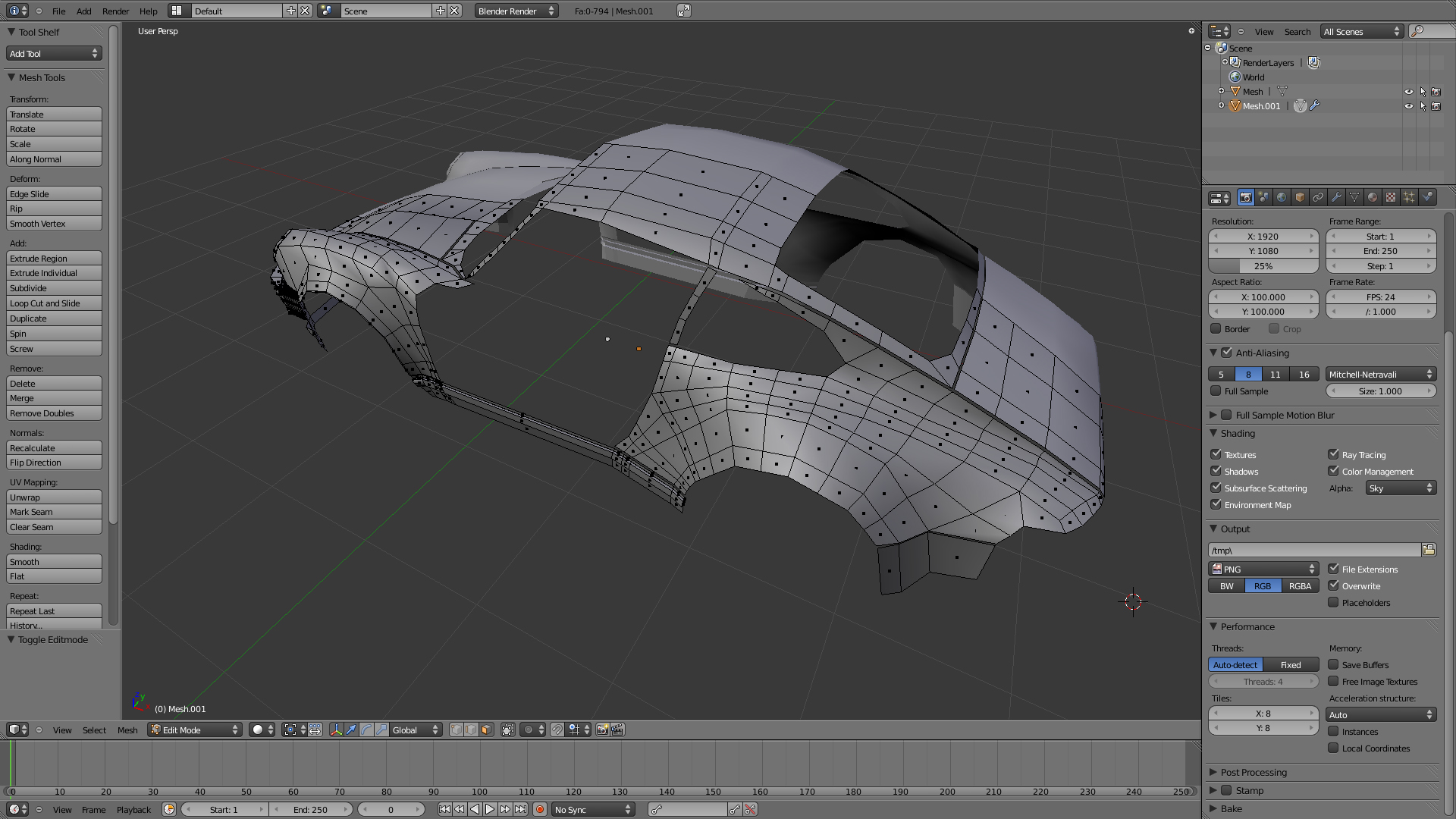Expand the Post Processing panel
Viewport: 1456px width, 819px height.
pyautogui.click(x=1253, y=772)
